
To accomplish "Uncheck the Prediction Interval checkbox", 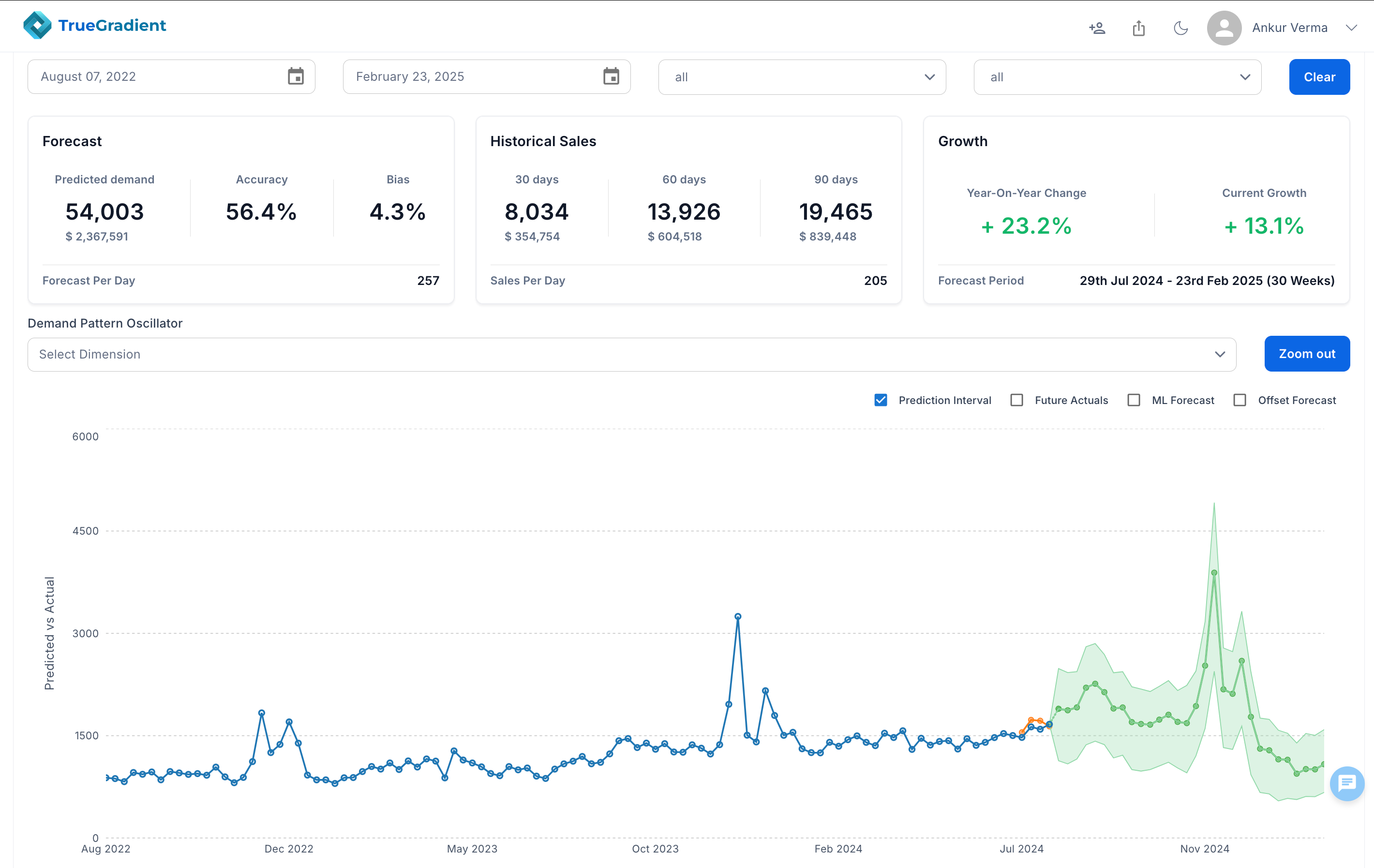I will (881, 400).
